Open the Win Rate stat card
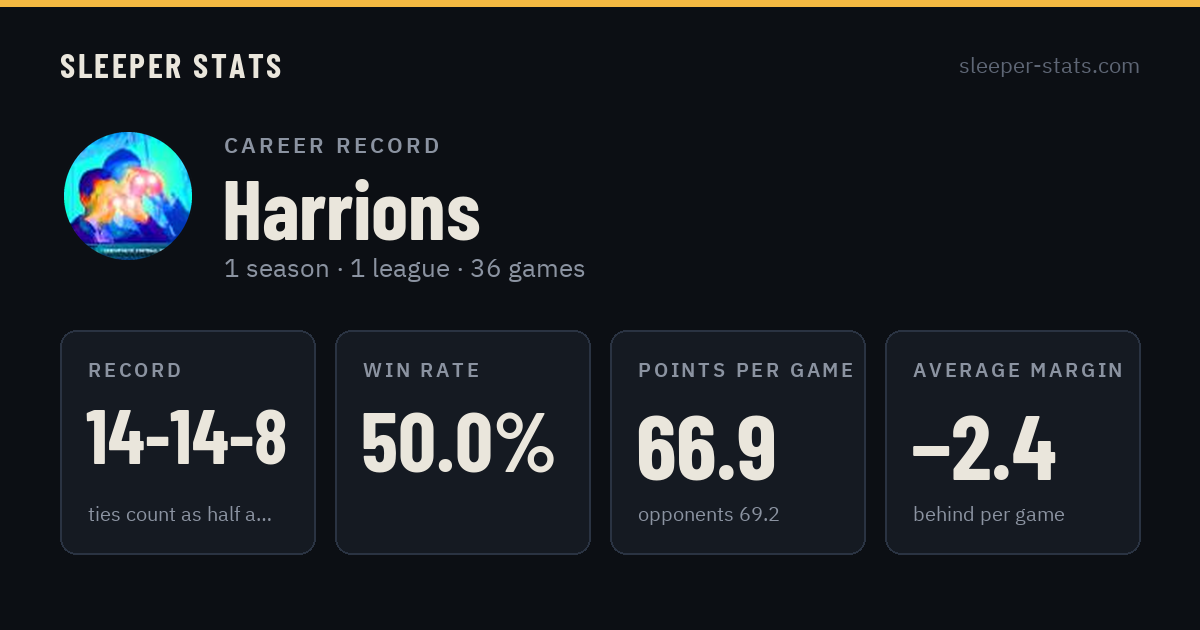The image size is (1200, 630). [463, 442]
